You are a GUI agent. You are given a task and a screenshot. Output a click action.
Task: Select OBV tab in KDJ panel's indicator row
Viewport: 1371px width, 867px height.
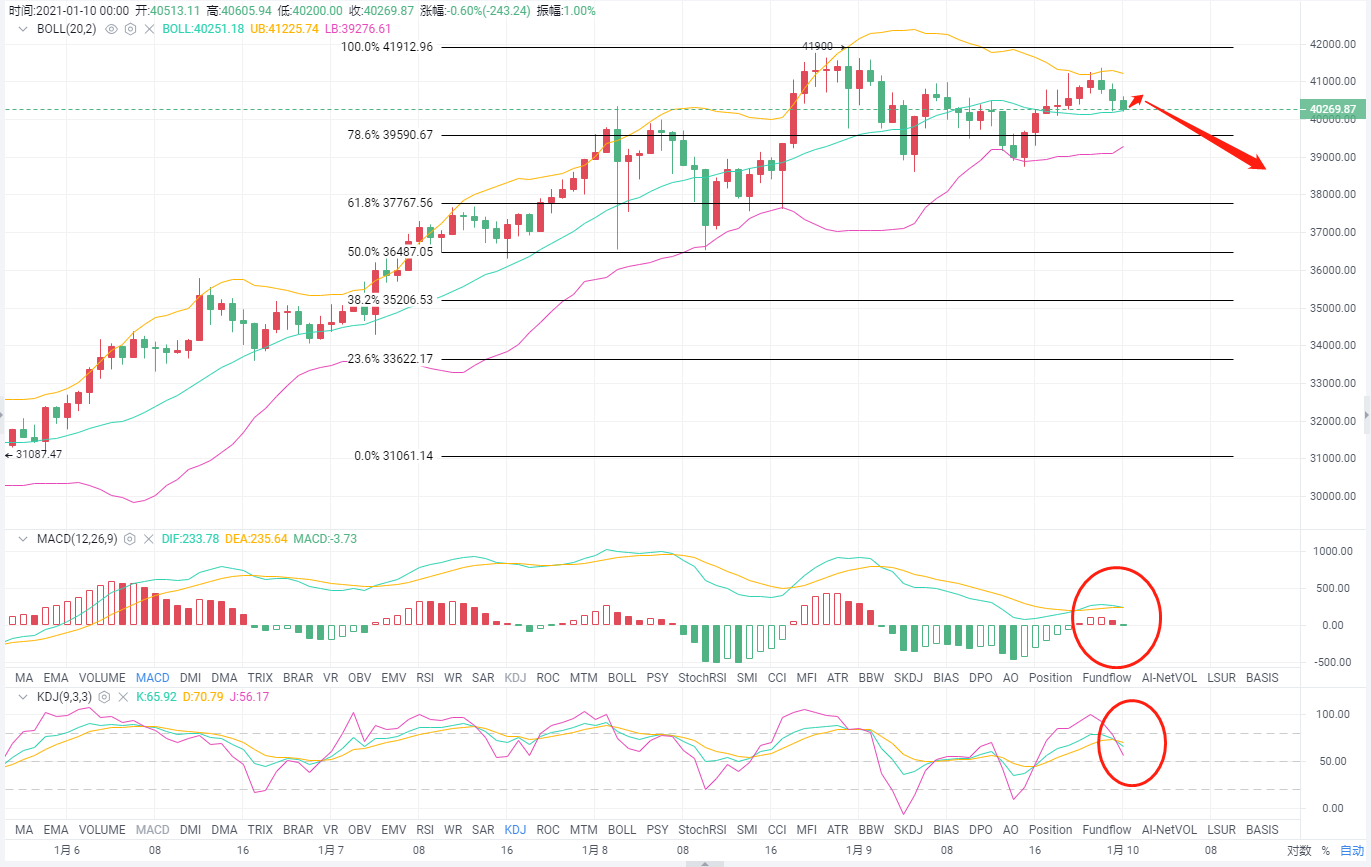360,830
